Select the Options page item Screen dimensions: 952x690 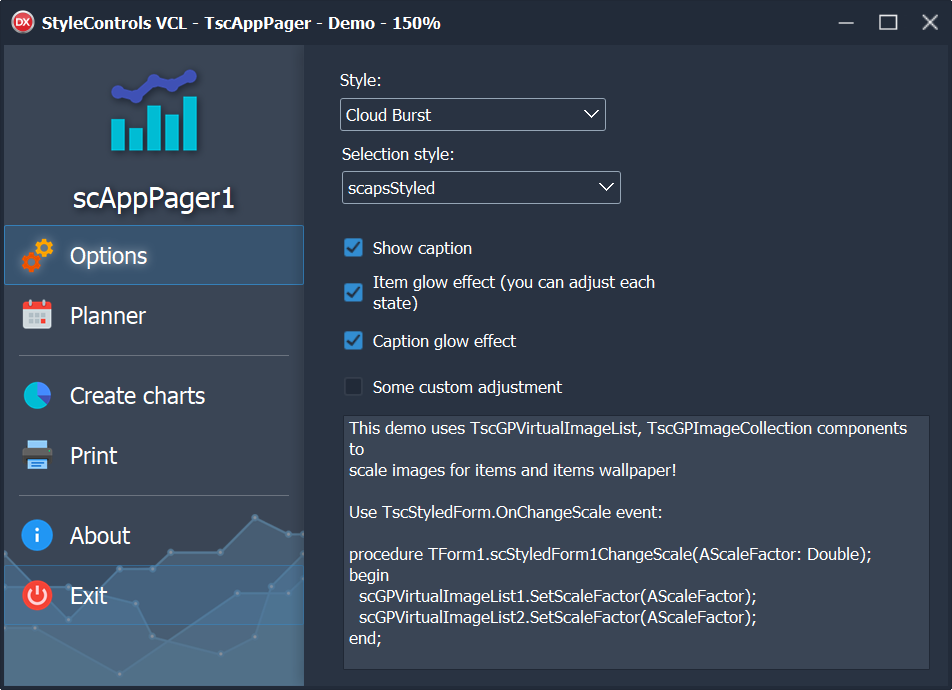pyautogui.click(x=154, y=255)
